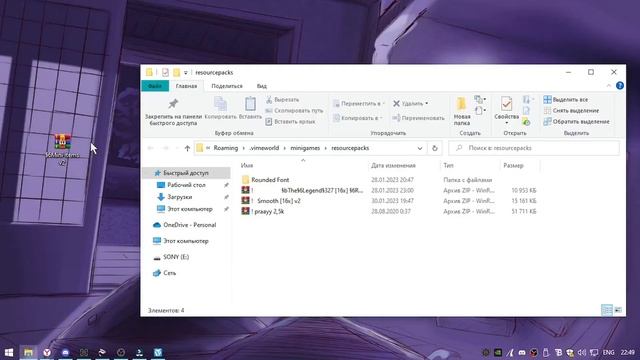Open the Файл tab
640x360 pixels.
tap(155, 86)
